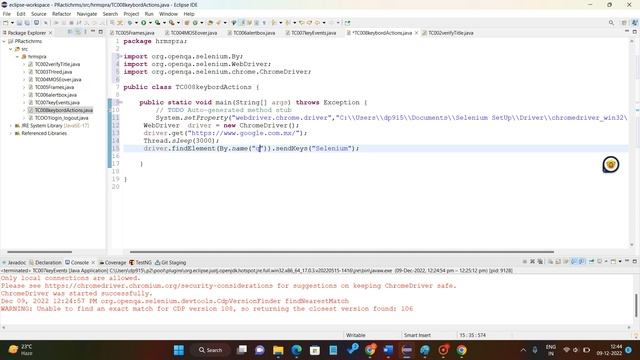Open the TestNG view tab
The height and width of the screenshot is (360, 640).
coord(143,262)
